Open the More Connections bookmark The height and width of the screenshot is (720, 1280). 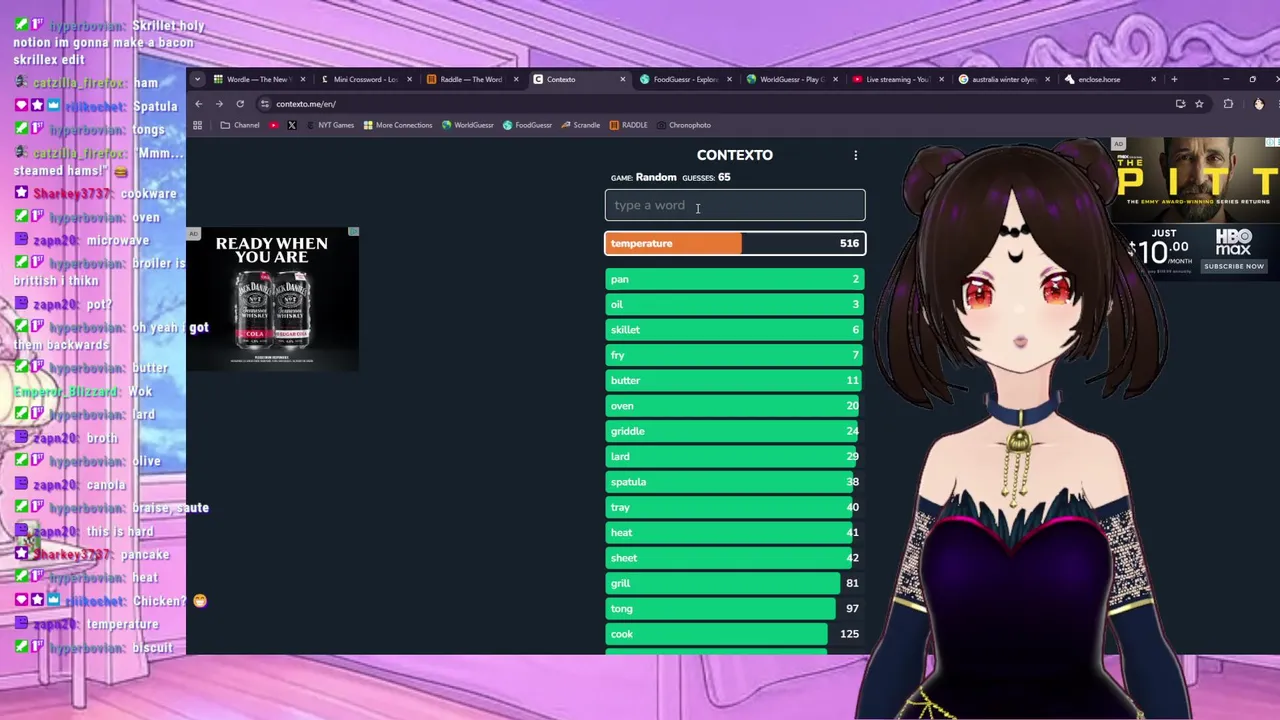coord(398,125)
